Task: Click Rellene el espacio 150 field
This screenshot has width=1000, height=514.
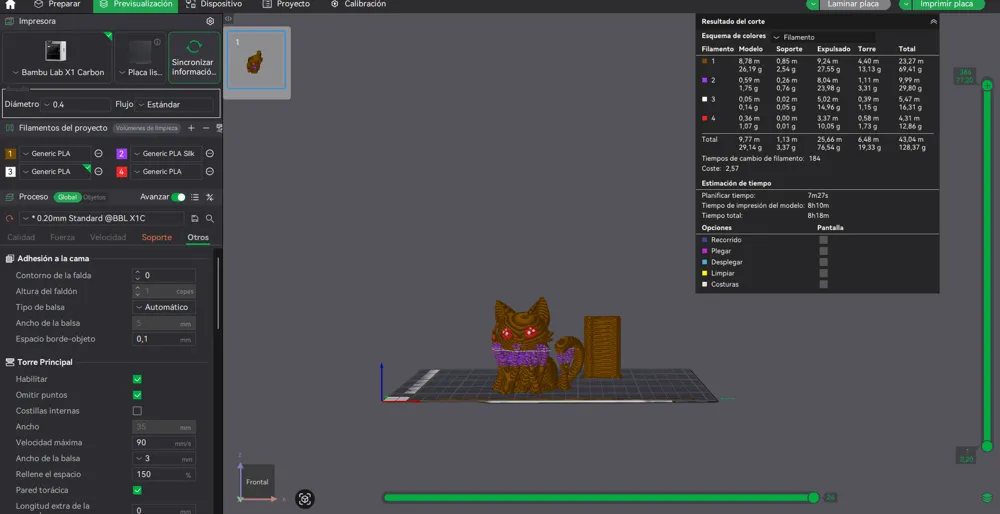Action: [x=163, y=474]
